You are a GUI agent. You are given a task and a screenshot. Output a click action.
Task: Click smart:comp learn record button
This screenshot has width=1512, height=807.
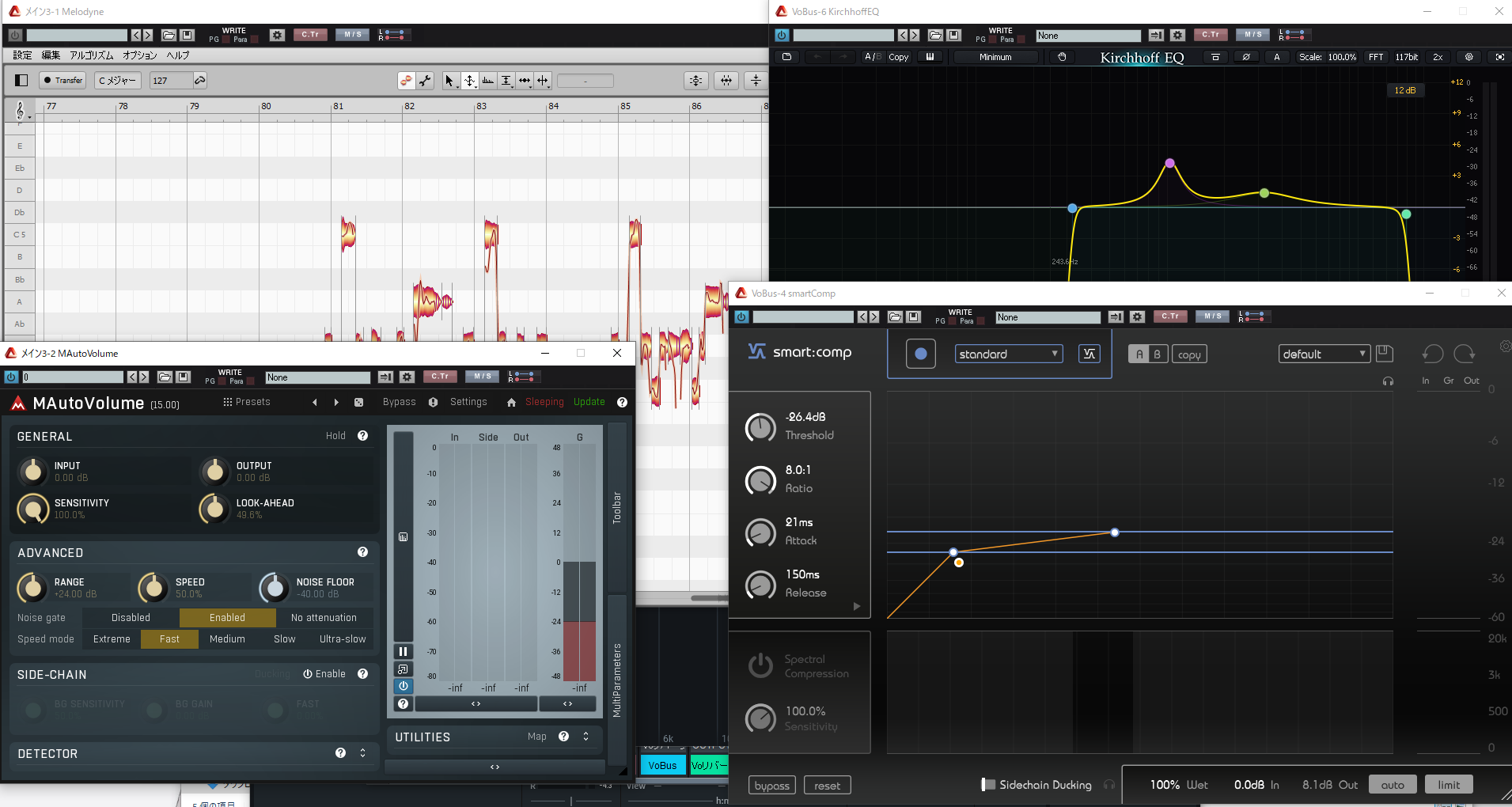coord(920,354)
